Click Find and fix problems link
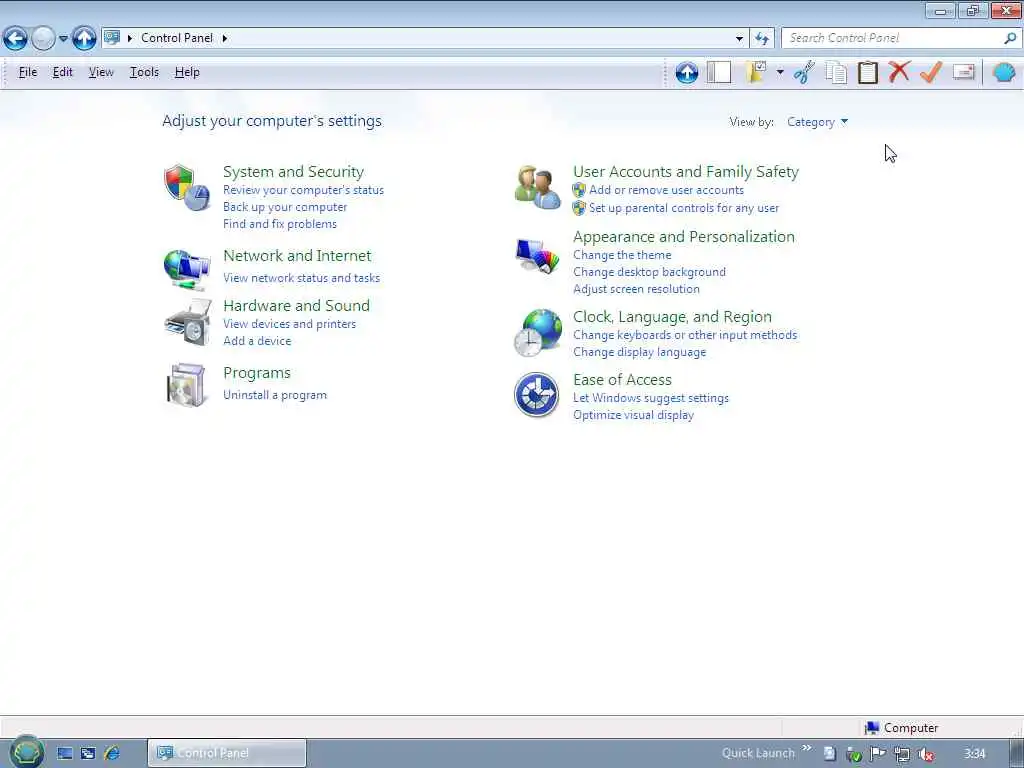Screen dimensions: 1024x768 280,224
